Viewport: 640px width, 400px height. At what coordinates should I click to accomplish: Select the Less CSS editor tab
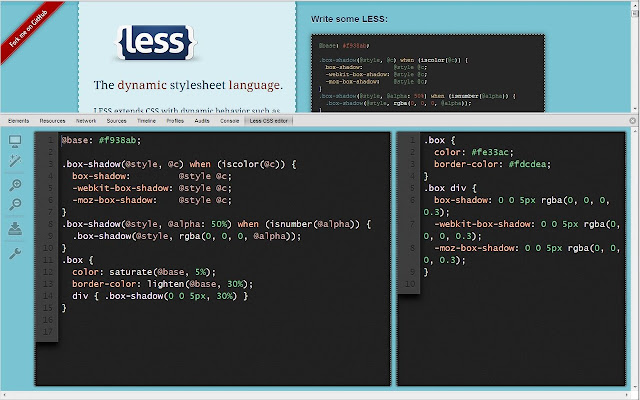269,121
